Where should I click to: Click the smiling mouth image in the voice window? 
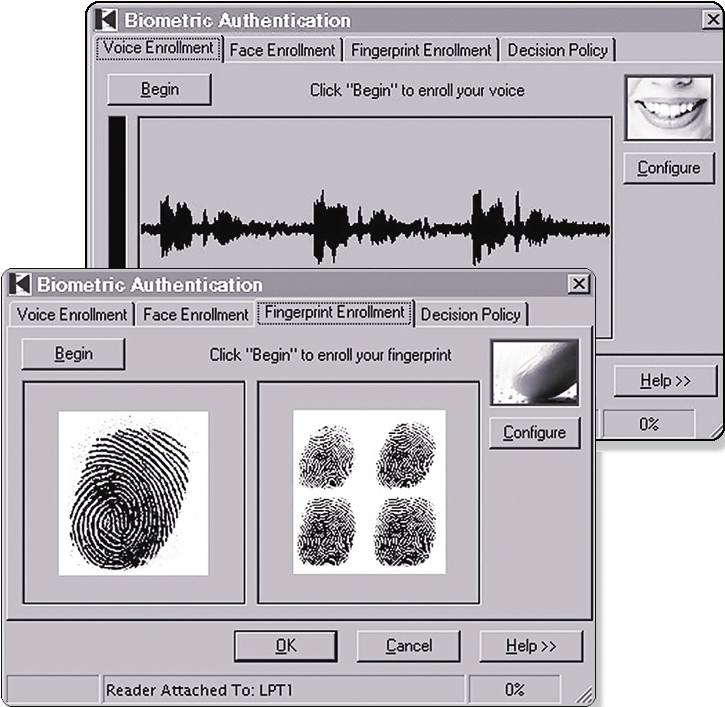coord(669,108)
